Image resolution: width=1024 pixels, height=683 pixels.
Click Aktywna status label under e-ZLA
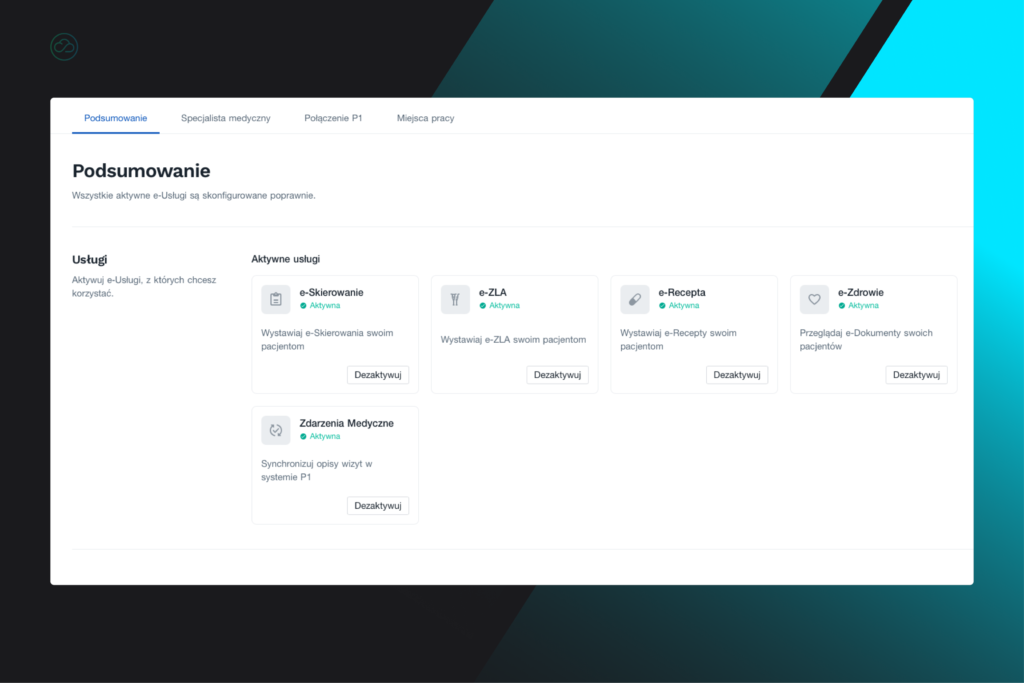[x=504, y=306]
